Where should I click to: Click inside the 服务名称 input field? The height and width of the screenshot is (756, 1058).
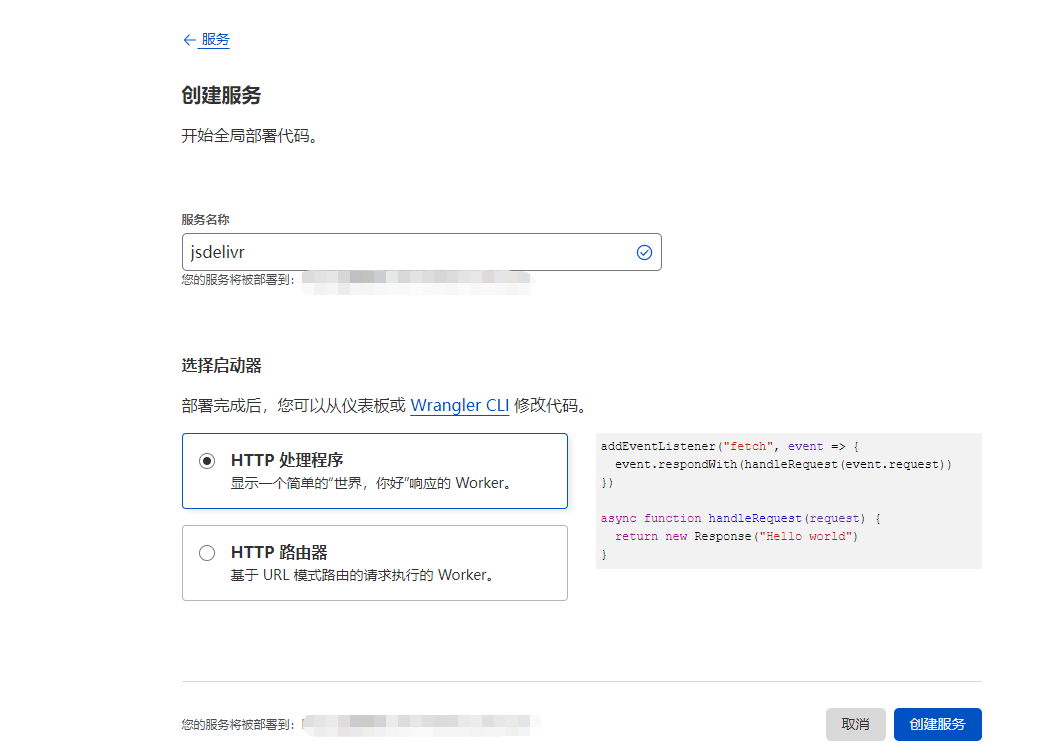coord(420,252)
